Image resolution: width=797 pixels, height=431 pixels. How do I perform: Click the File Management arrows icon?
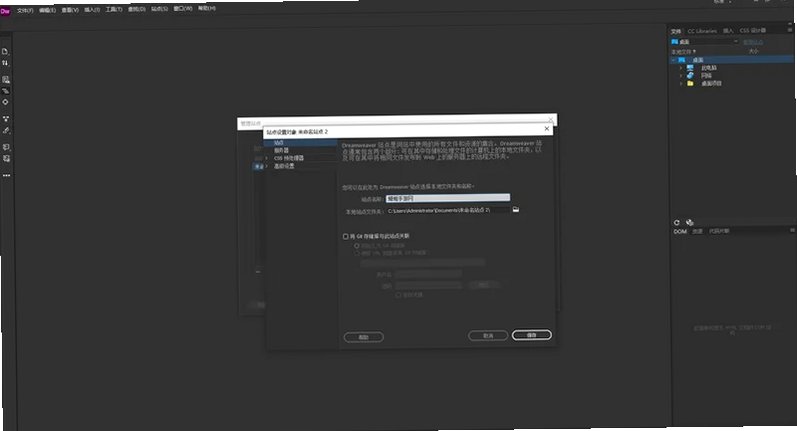tap(5, 64)
